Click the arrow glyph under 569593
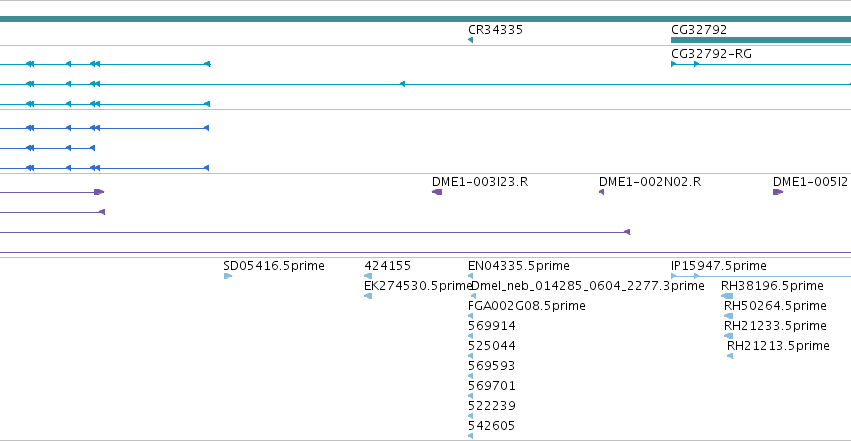The image size is (851, 441). tap(471, 376)
